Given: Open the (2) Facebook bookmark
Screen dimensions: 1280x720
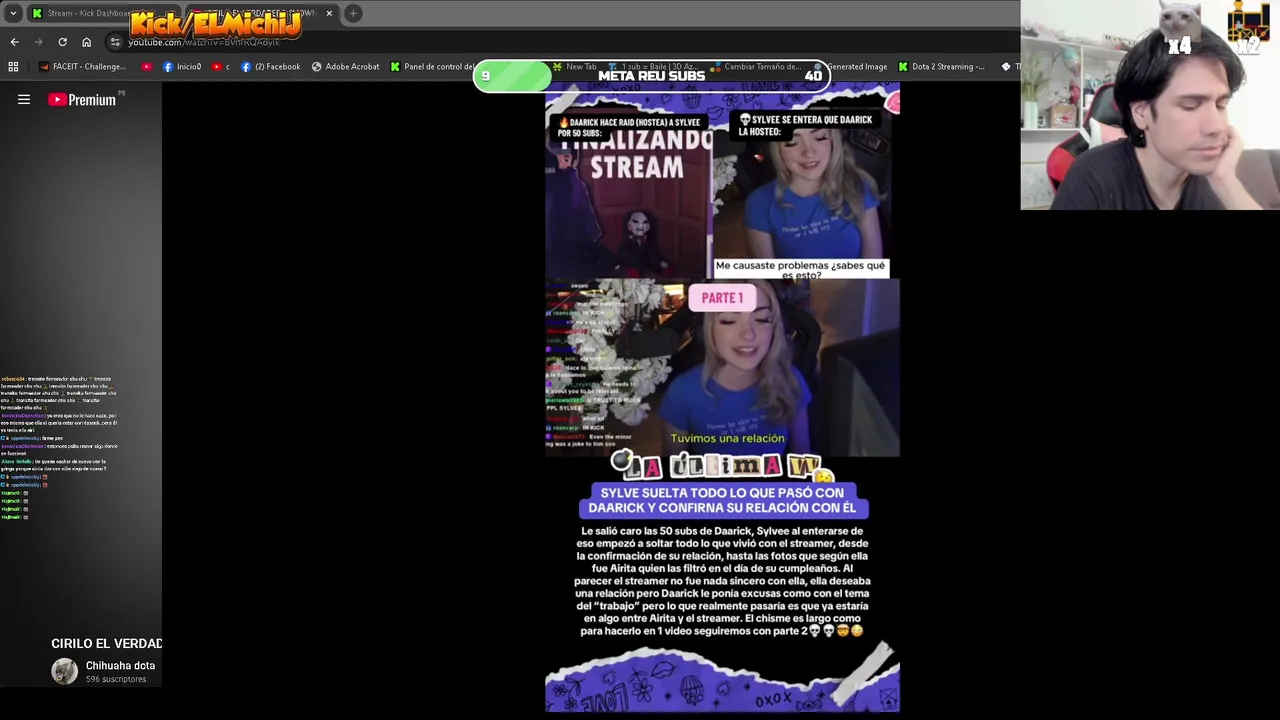Looking at the screenshot, I should pos(270,67).
